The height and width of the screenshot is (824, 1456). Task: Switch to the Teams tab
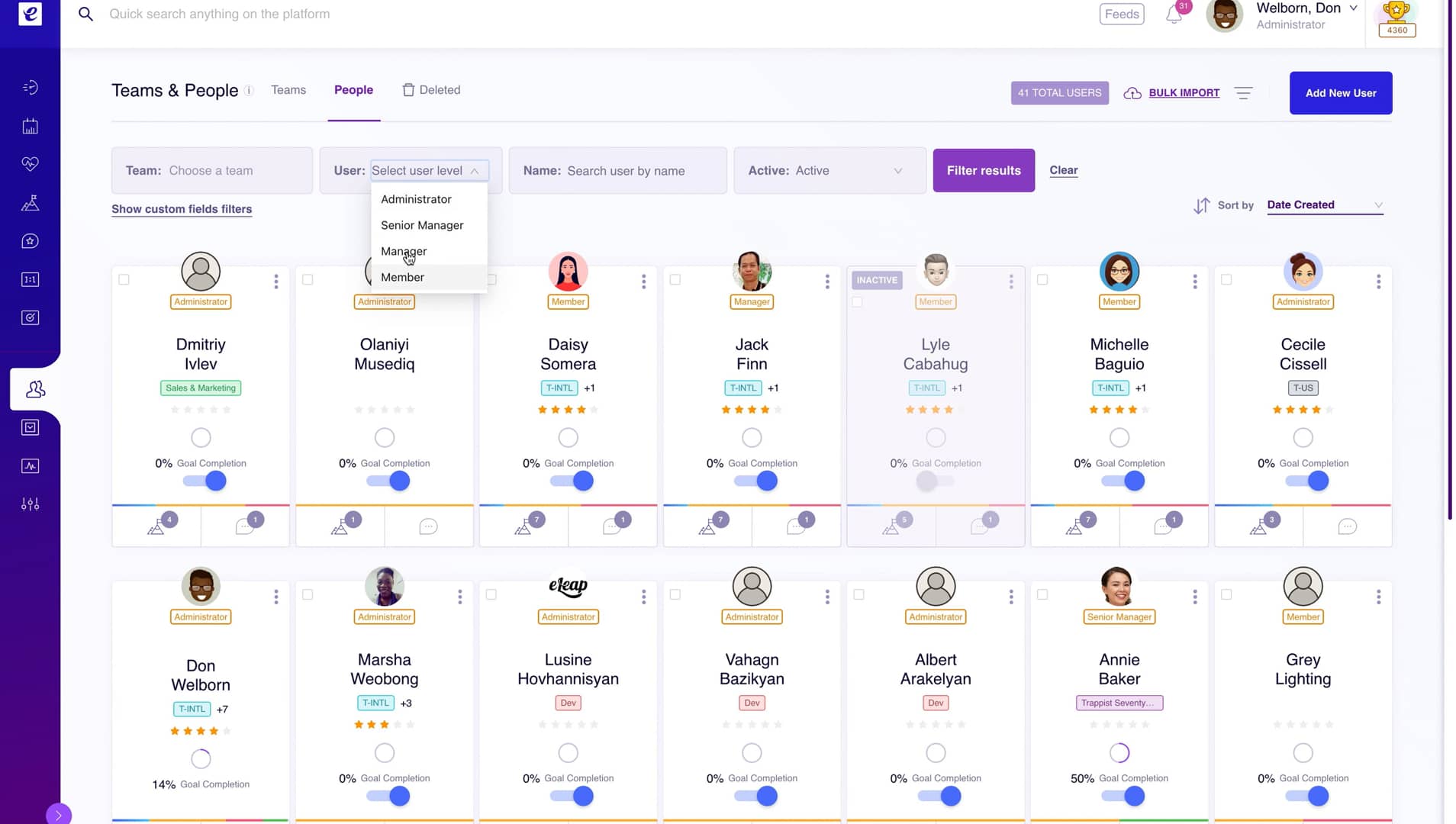288,89
